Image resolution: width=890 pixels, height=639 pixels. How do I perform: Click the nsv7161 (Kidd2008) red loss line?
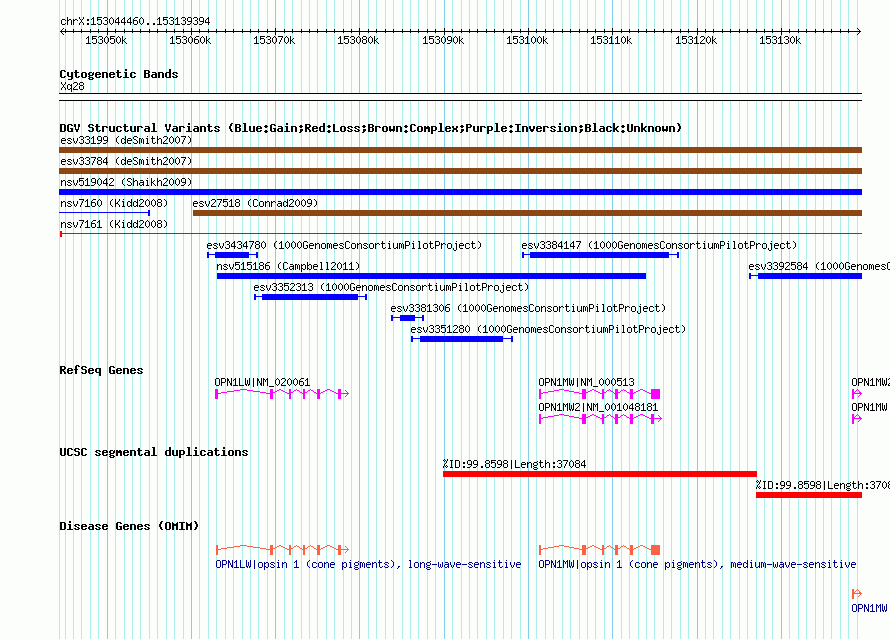(x=460, y=234)
